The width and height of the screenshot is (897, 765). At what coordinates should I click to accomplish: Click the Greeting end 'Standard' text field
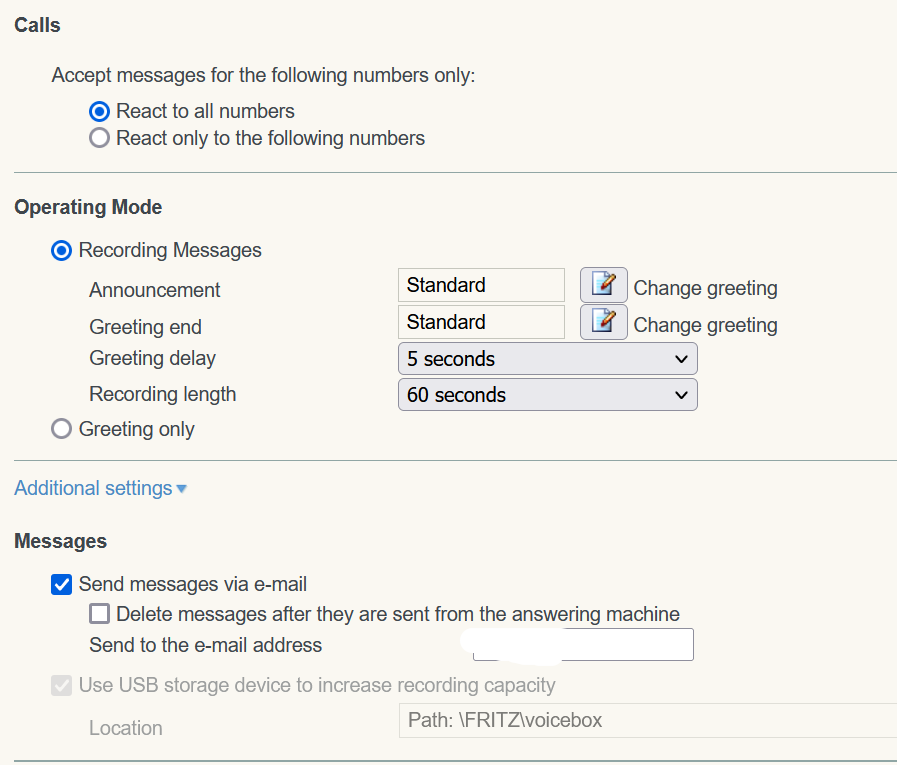(481, 322)
